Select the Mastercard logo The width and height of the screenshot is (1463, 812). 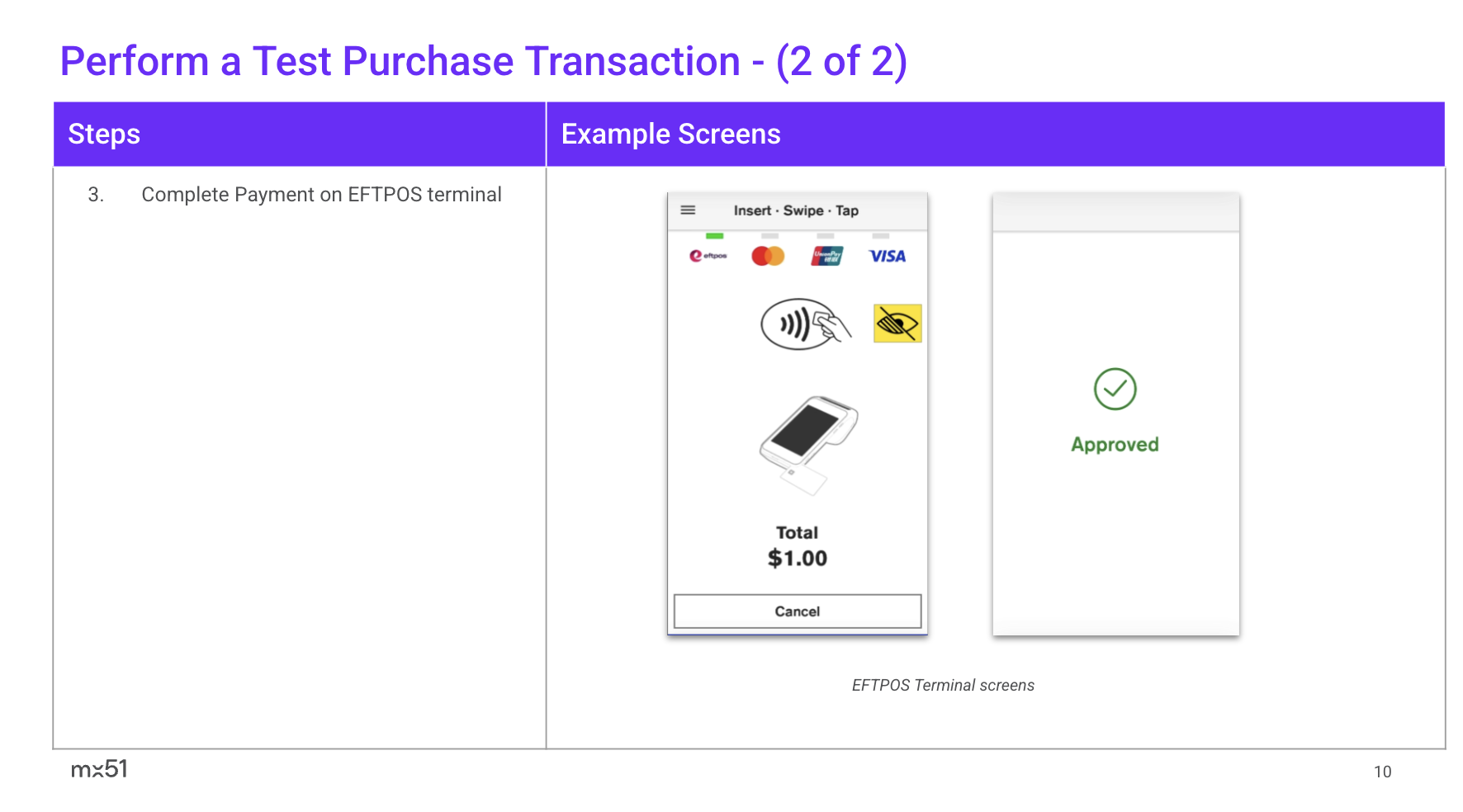[x=768, y=256]
